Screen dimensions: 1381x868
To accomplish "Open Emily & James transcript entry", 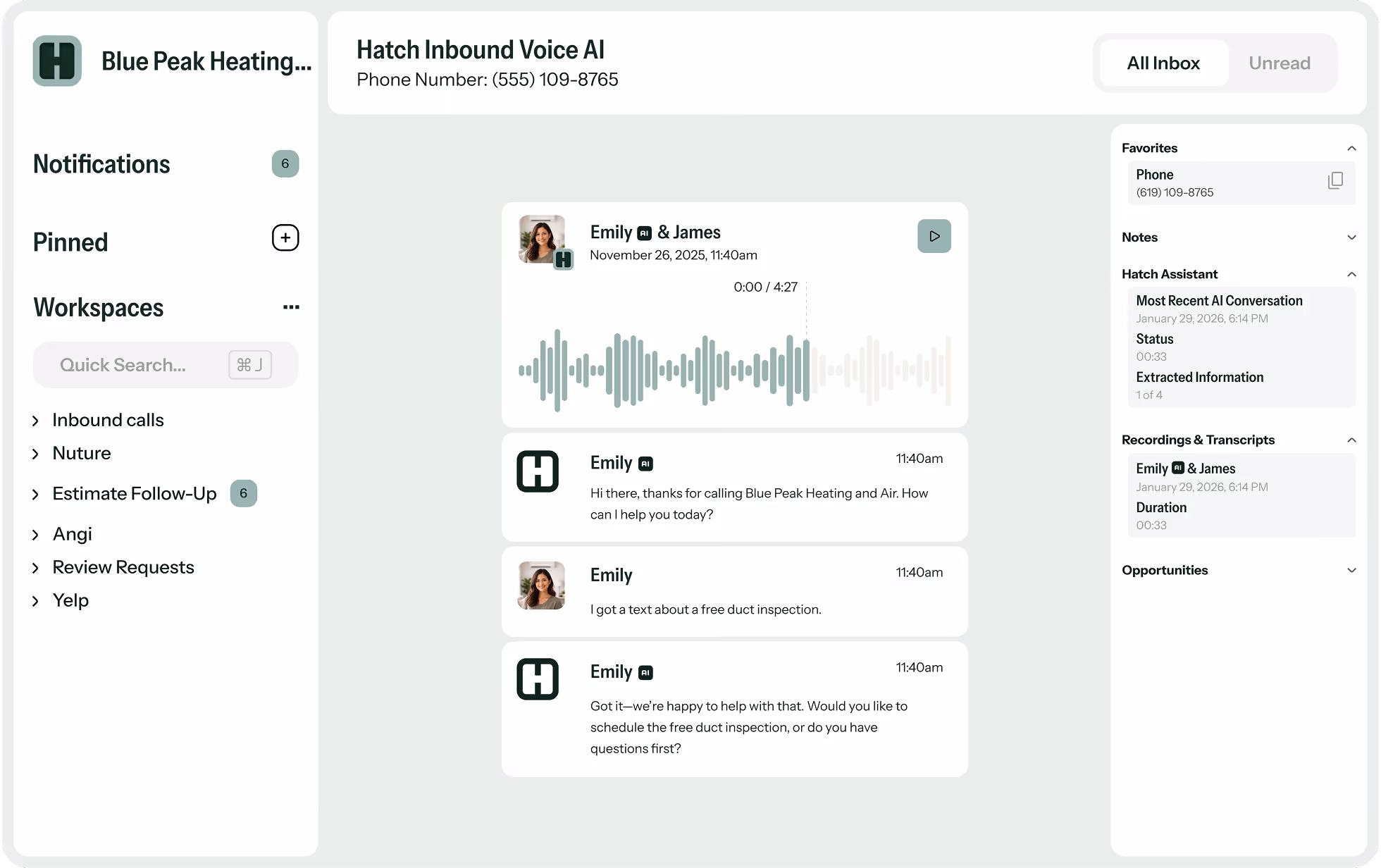I will (x=1202, y=477).
